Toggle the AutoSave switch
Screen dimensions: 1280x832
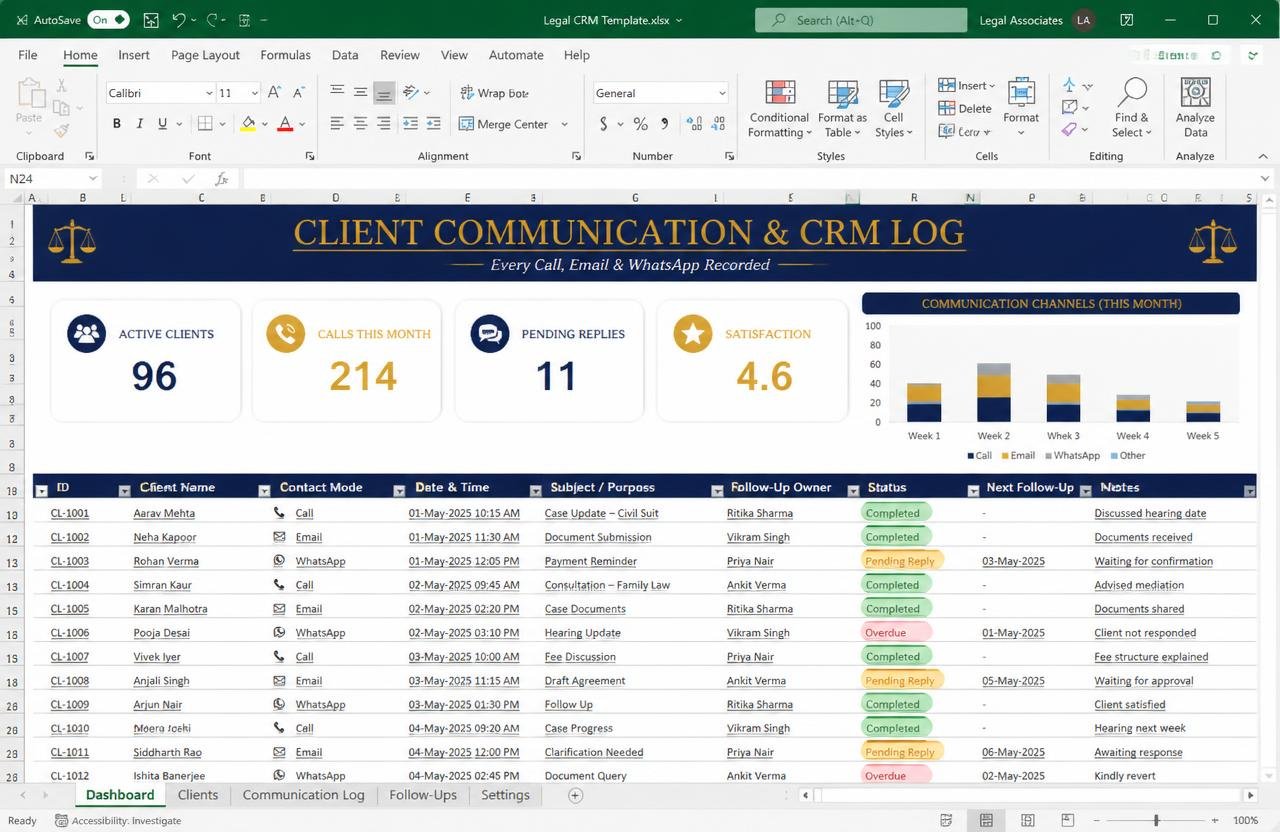108,20
